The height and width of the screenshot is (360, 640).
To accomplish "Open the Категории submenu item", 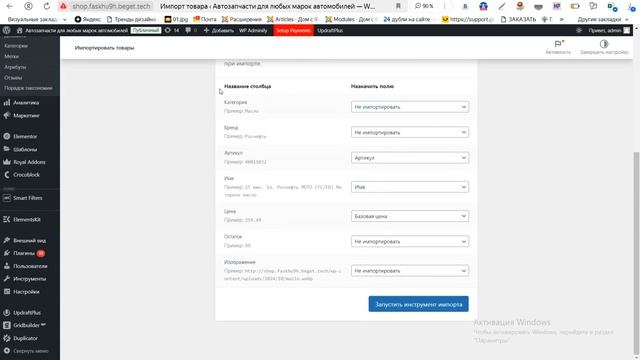I will click(x=16, y=46).
